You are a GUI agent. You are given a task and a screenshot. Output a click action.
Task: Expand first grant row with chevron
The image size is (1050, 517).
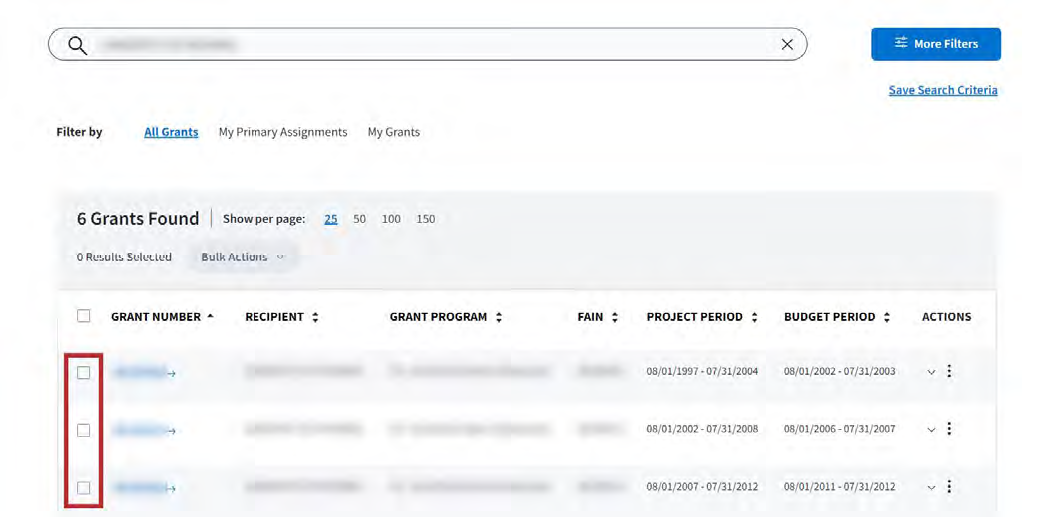[x=931, y=372]
